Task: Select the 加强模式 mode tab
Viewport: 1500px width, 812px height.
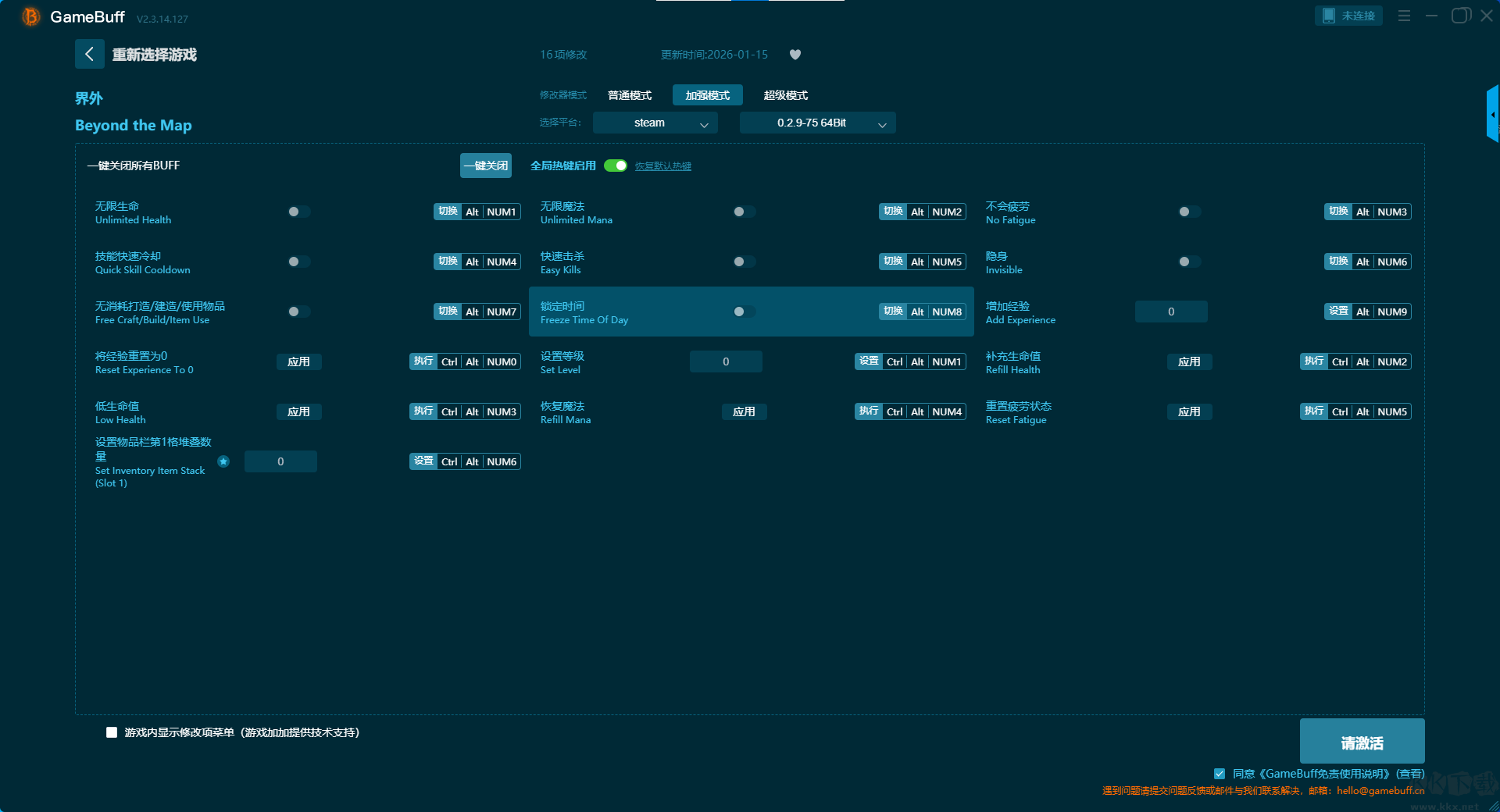Action: point(708,95)
